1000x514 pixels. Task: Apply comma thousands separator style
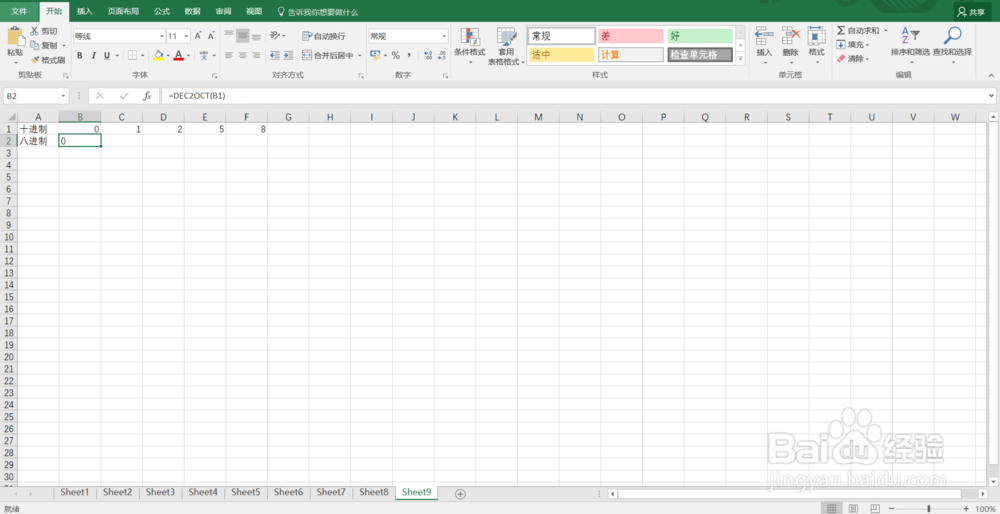point(409,55)
